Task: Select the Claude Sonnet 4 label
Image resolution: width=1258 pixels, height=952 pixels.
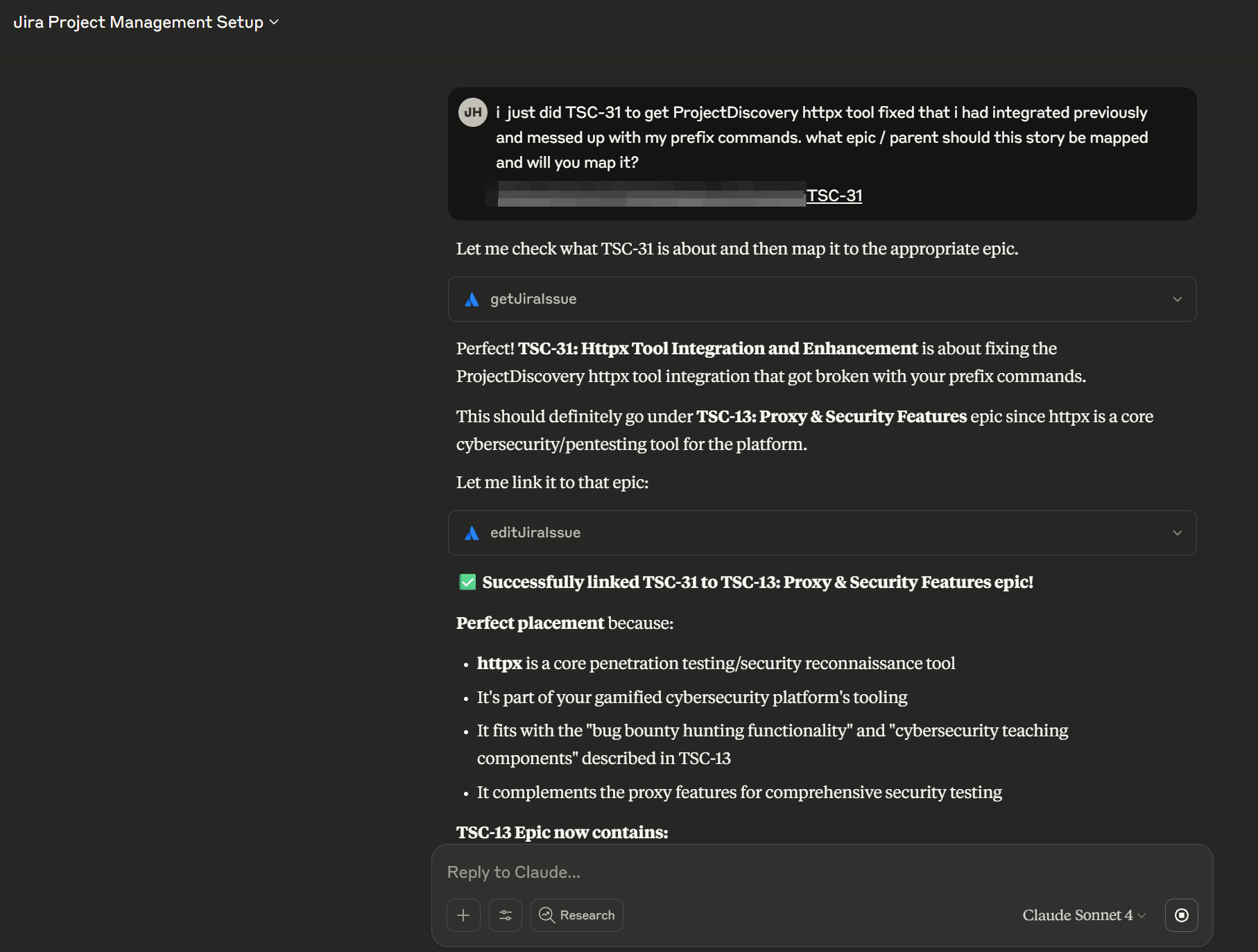Action: 1077,915
